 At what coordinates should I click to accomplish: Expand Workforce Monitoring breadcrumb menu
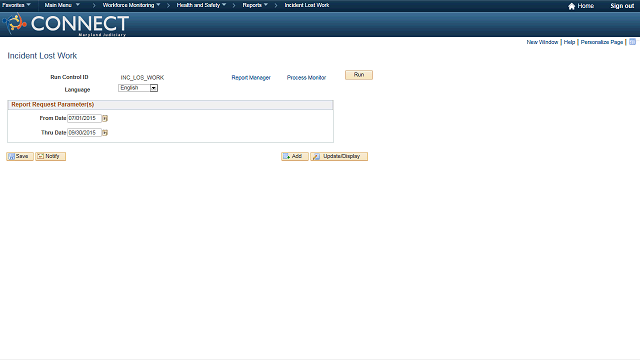coord(131,5)
